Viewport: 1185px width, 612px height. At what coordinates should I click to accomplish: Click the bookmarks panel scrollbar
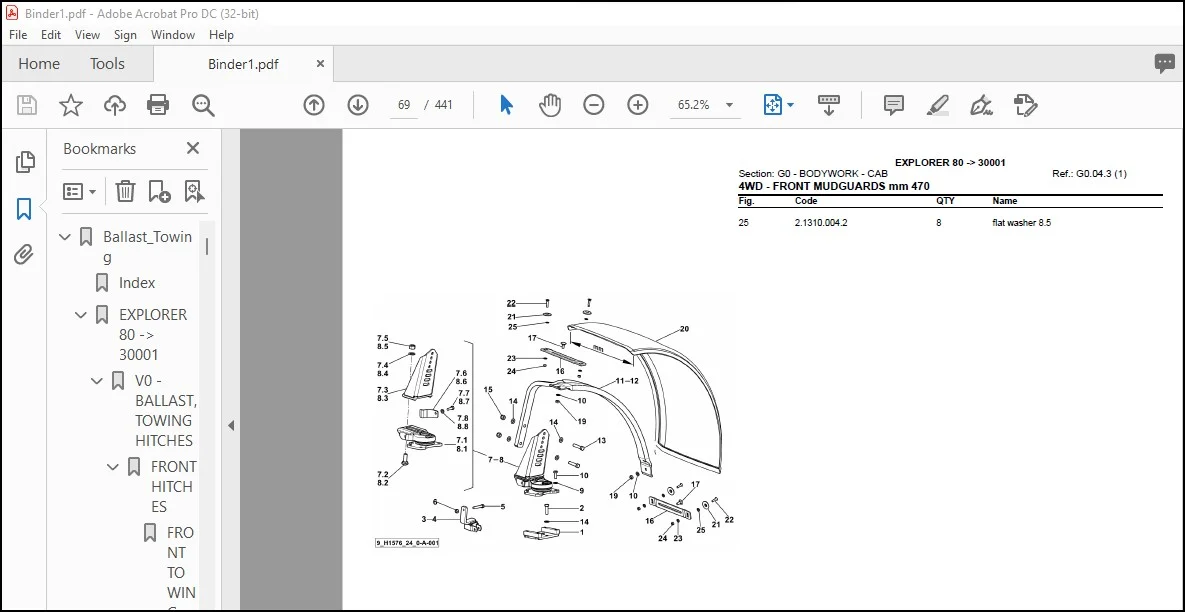coord(207,246)
